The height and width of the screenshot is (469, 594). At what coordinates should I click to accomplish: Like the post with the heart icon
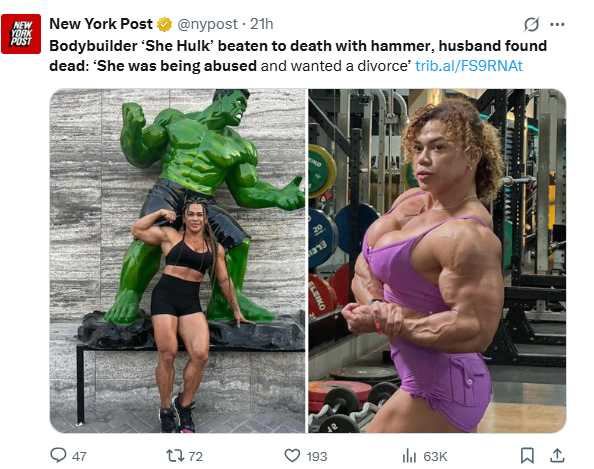click(292, 455)
